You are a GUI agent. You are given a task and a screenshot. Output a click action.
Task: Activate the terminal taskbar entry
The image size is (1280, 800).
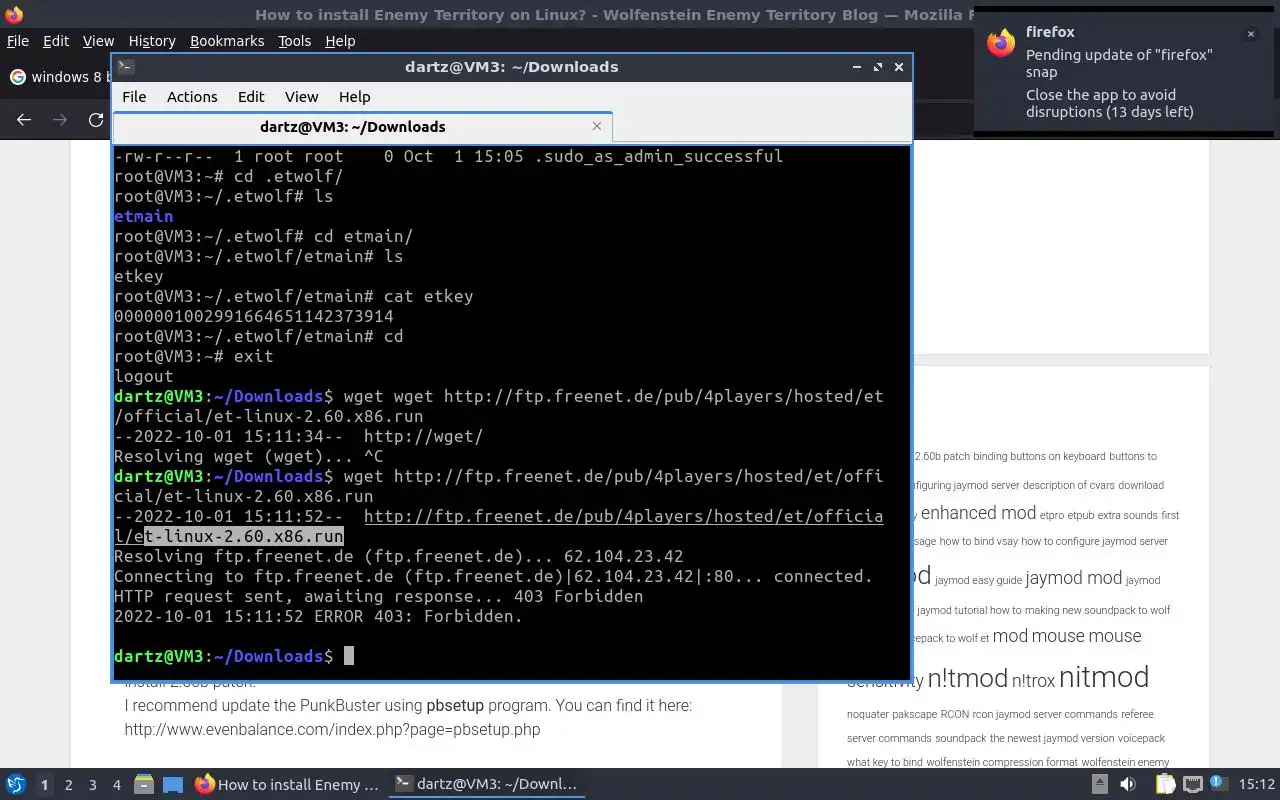click(x=487, y=785)
